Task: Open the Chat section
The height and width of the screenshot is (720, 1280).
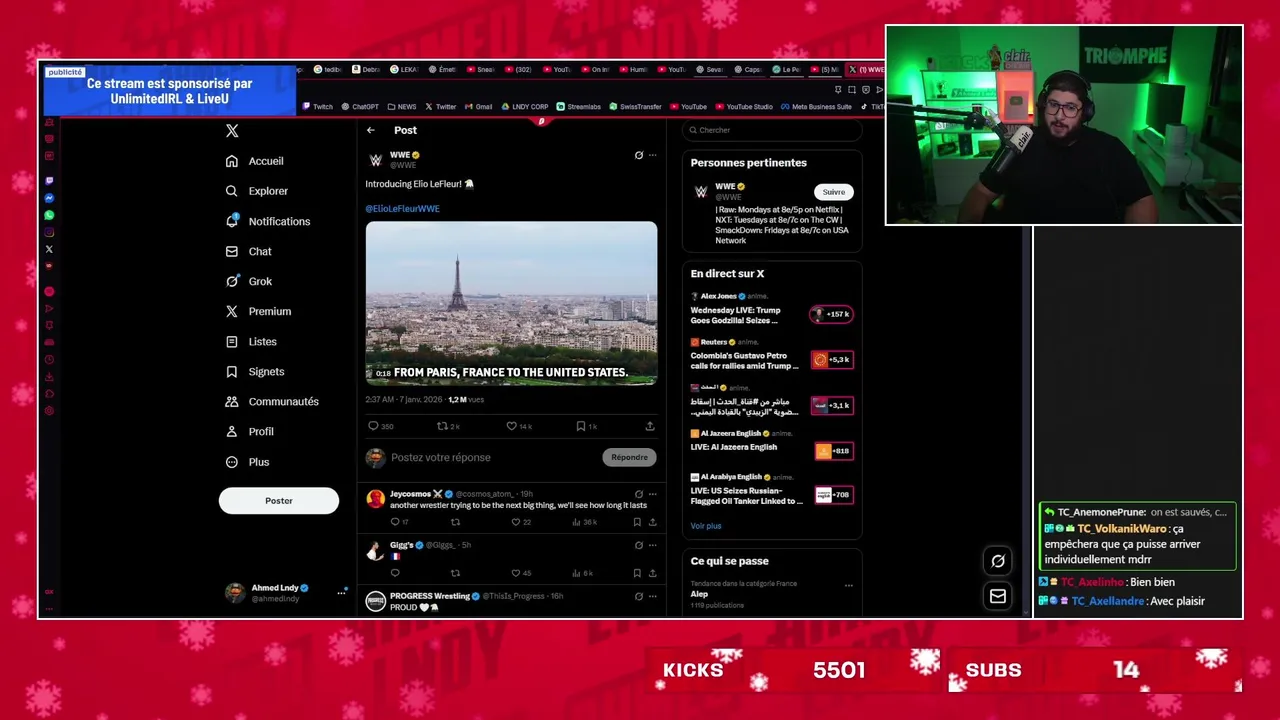Action: tap(248, 251)
